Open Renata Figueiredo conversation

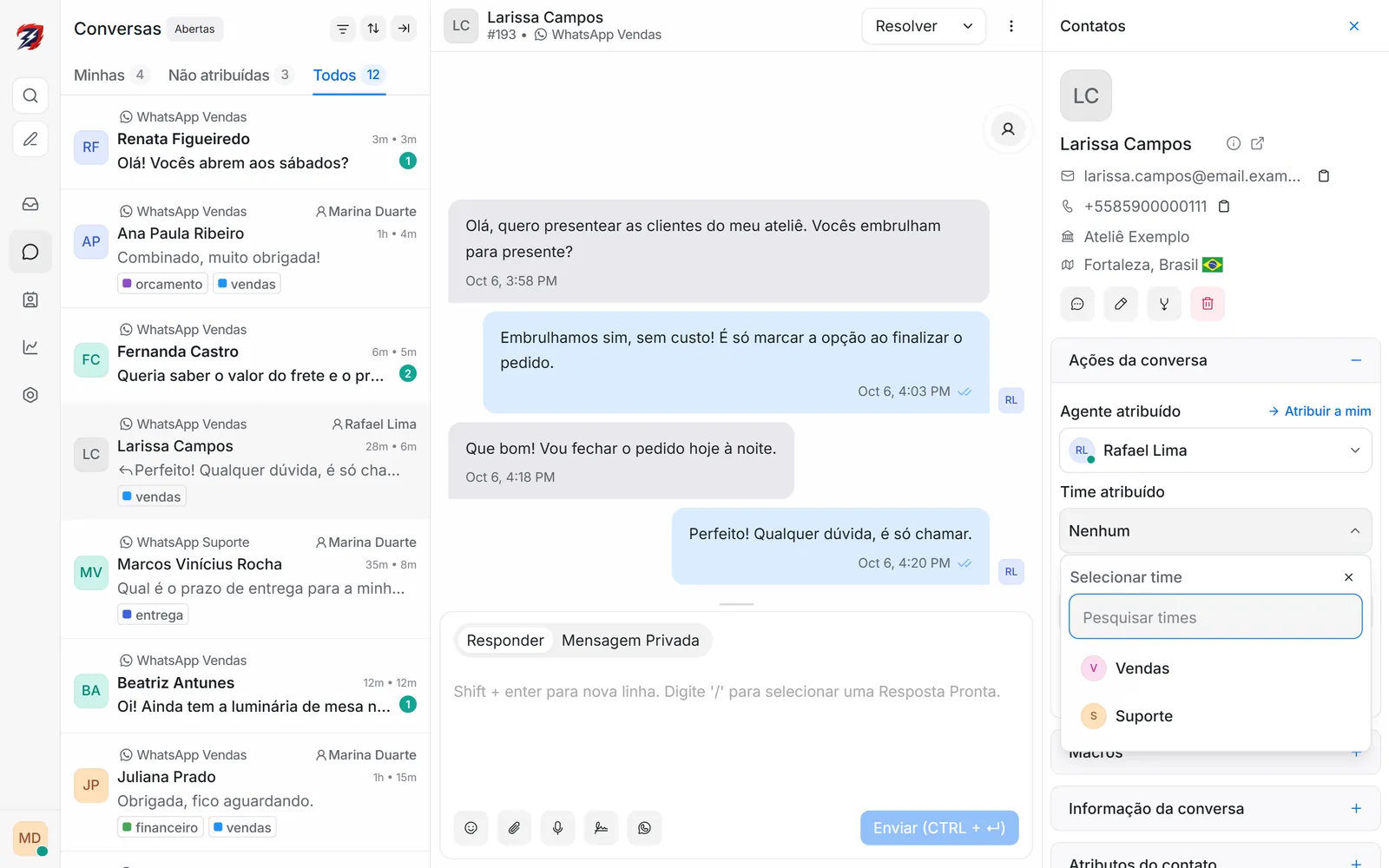(245, 143)
